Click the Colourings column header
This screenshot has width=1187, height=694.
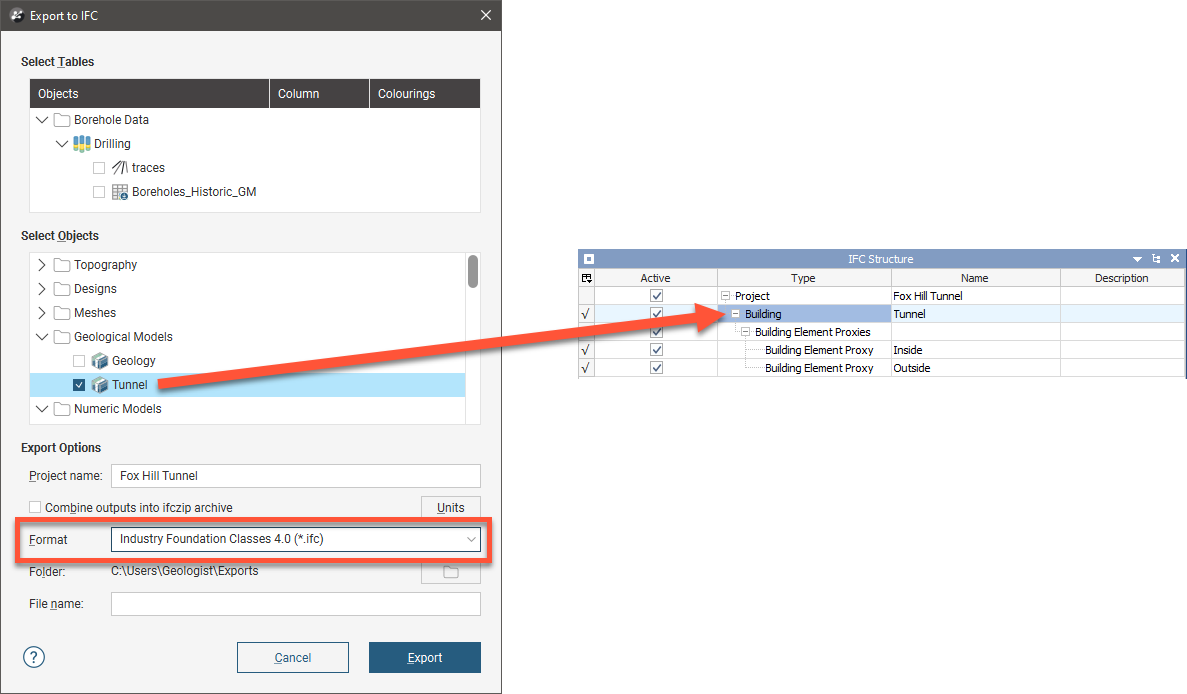[x=425, y=94]
